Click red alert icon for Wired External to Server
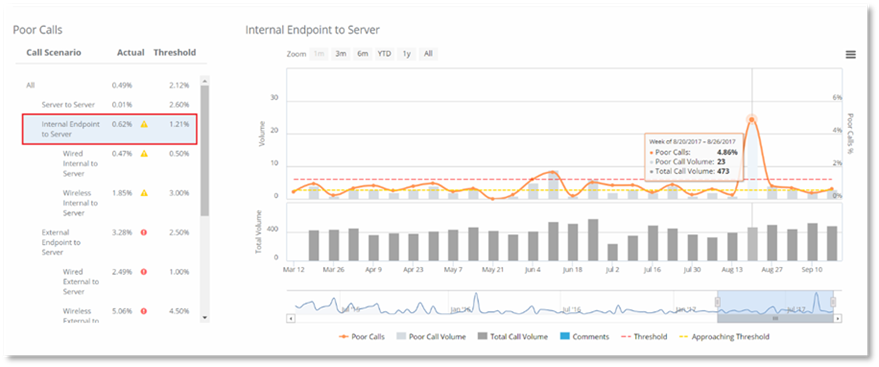This screenshot has height=367, width=879. pos(144,272)
